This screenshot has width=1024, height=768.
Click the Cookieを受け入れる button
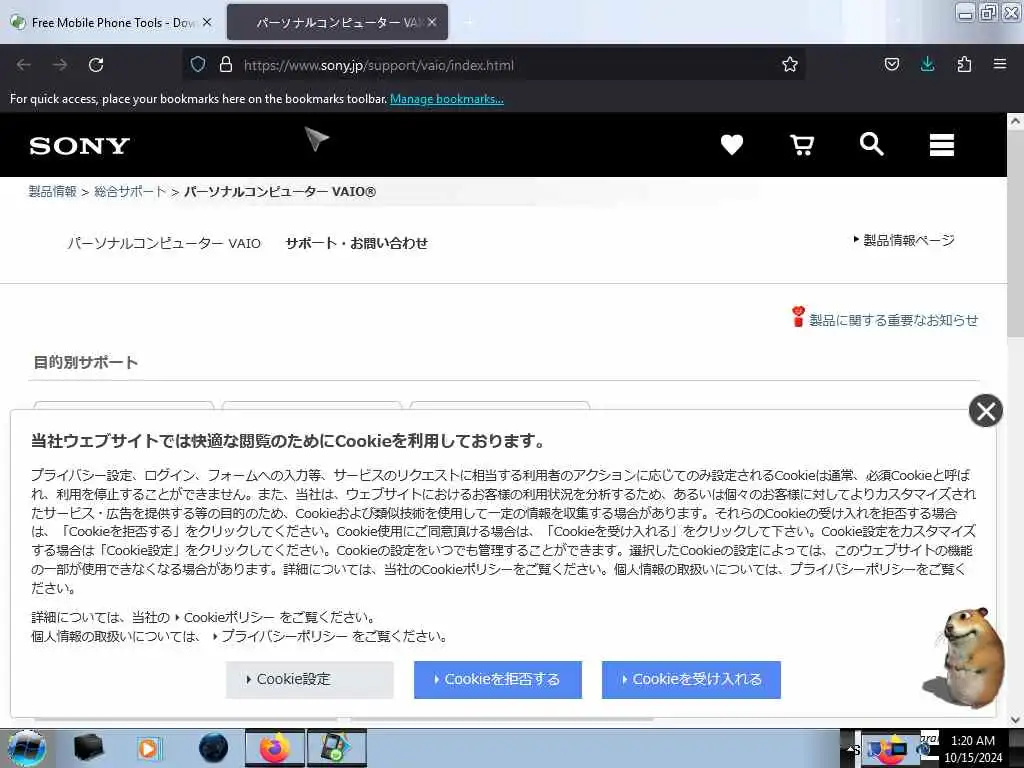691,680
